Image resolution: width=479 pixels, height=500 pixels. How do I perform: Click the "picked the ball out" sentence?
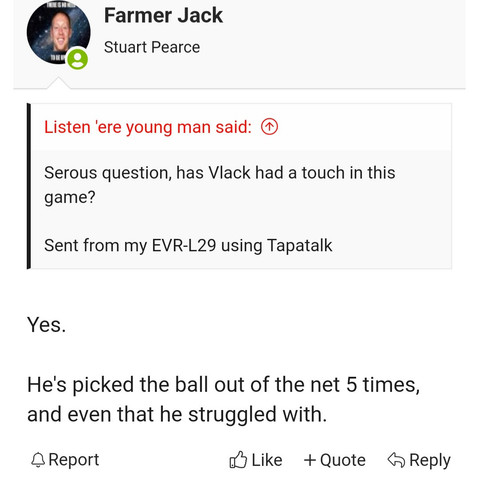point(223,399)
